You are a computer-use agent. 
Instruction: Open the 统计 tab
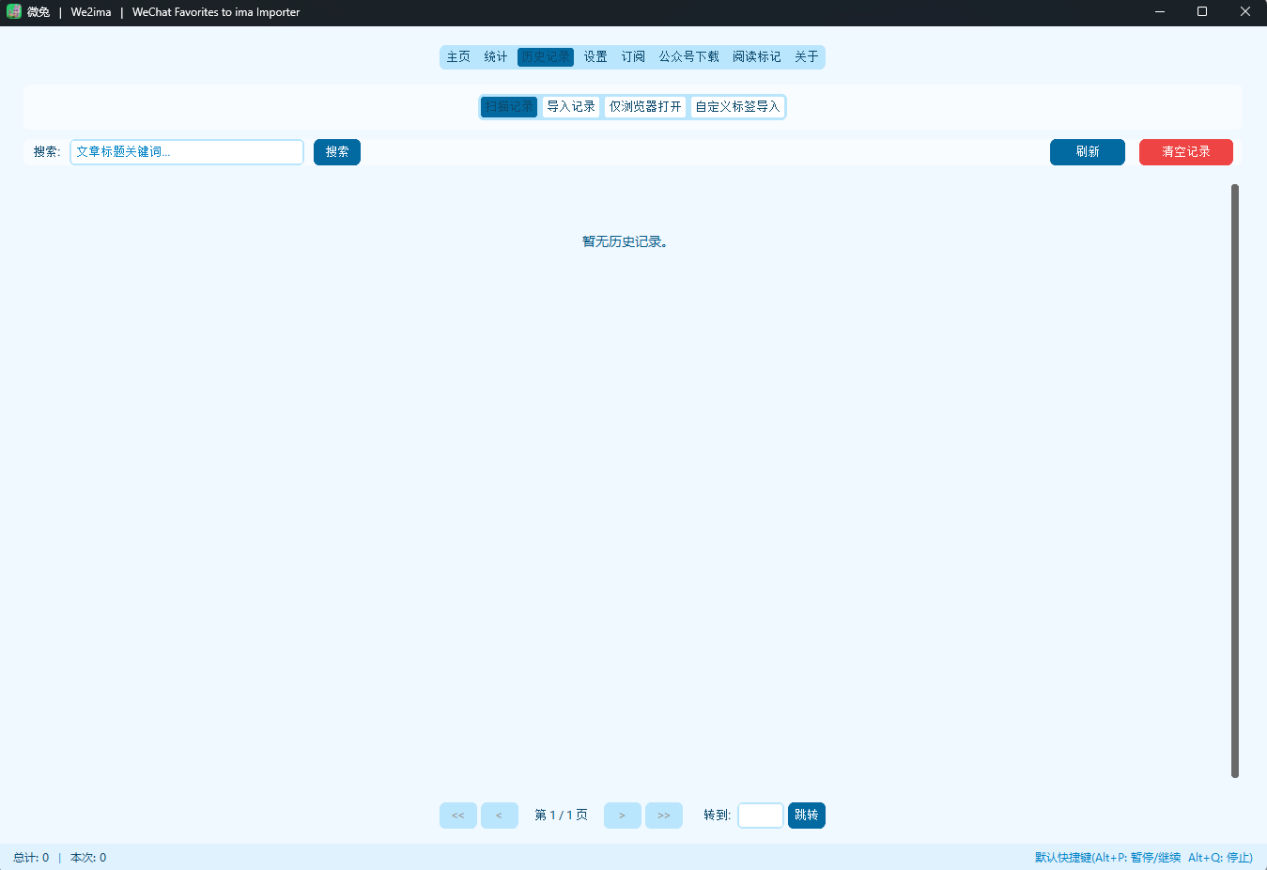point(495,57)
